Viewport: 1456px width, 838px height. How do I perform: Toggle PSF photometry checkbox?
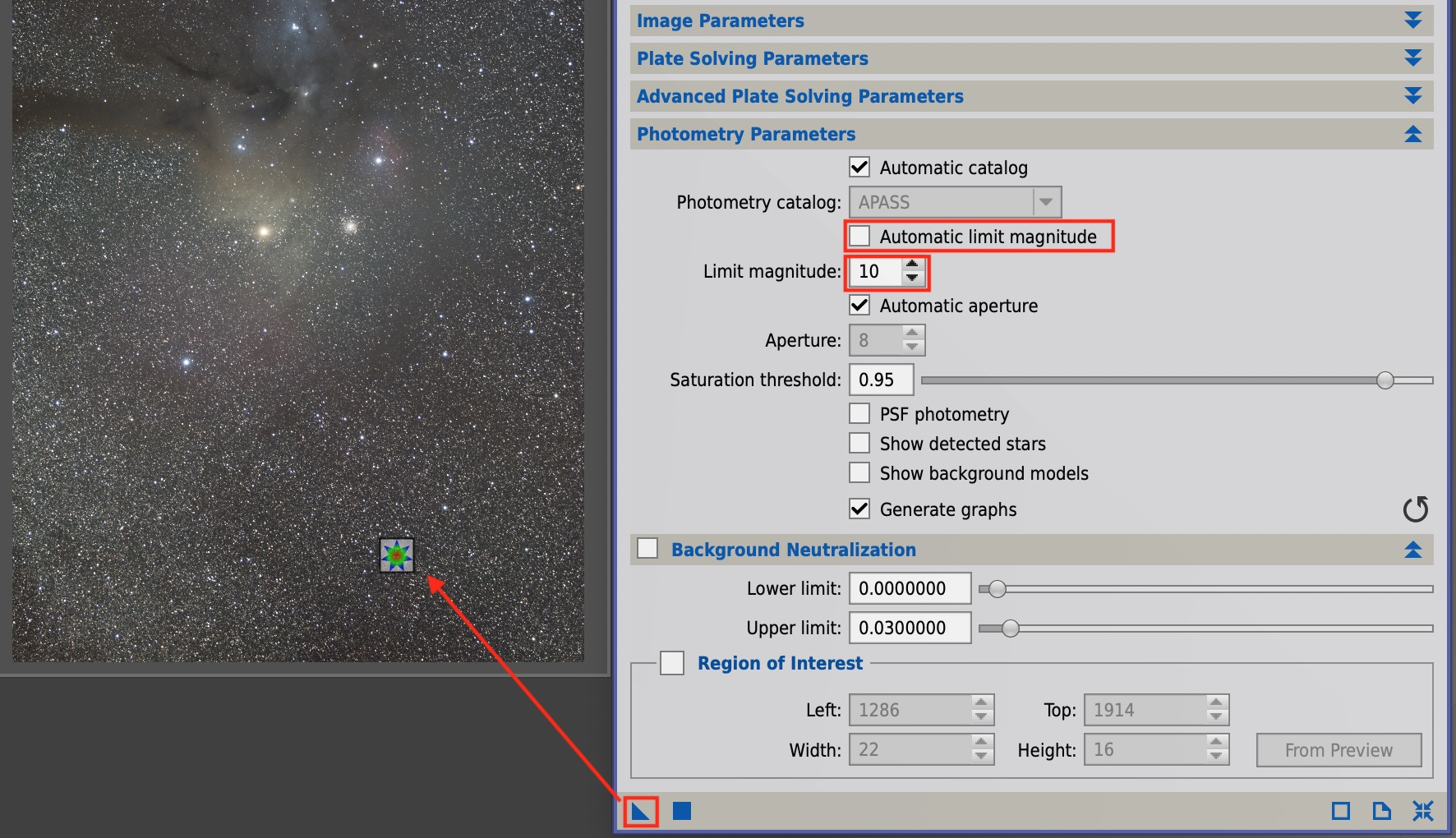(x=859, y=413)
